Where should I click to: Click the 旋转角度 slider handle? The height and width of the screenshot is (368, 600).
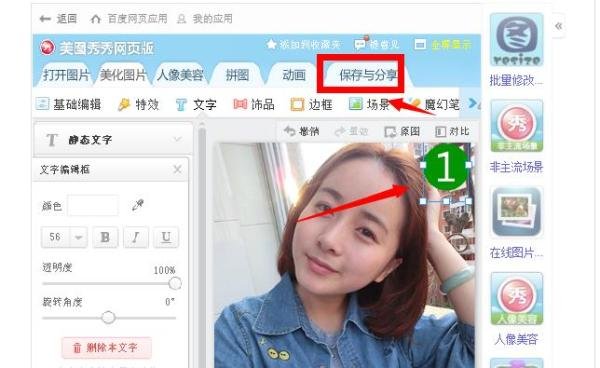(108, 318)
